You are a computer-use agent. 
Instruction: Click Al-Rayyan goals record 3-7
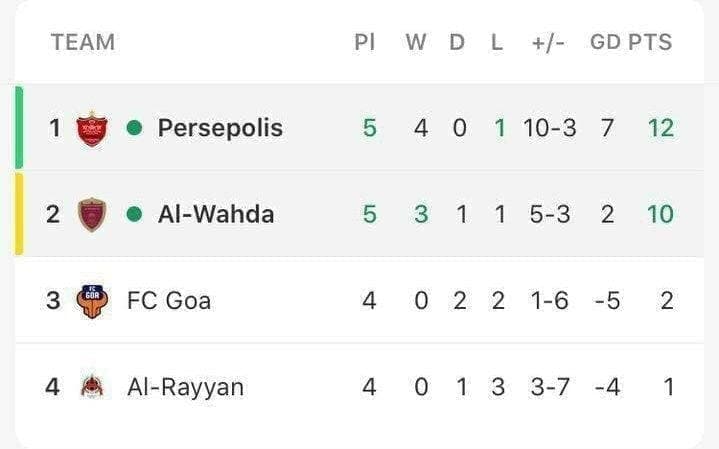(x=550, y=387)
